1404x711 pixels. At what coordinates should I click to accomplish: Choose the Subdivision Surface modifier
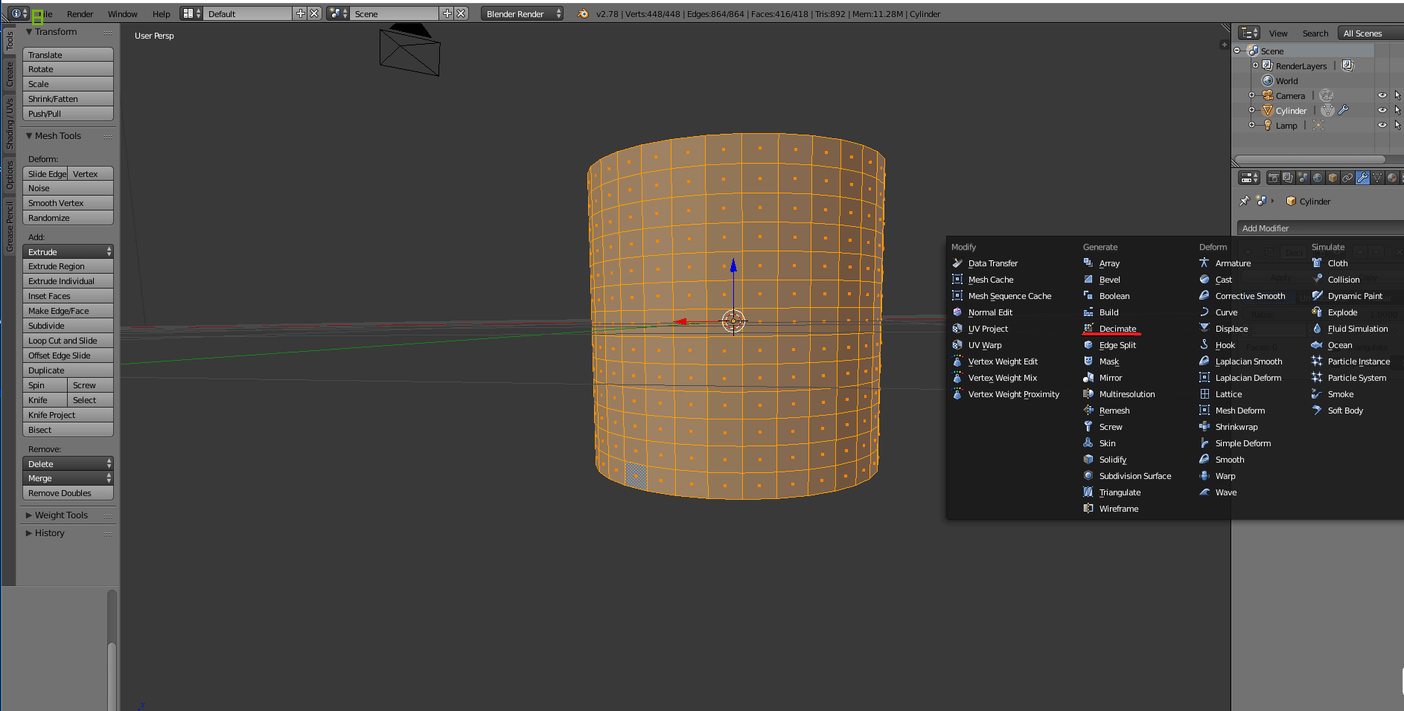point(1134,476)
